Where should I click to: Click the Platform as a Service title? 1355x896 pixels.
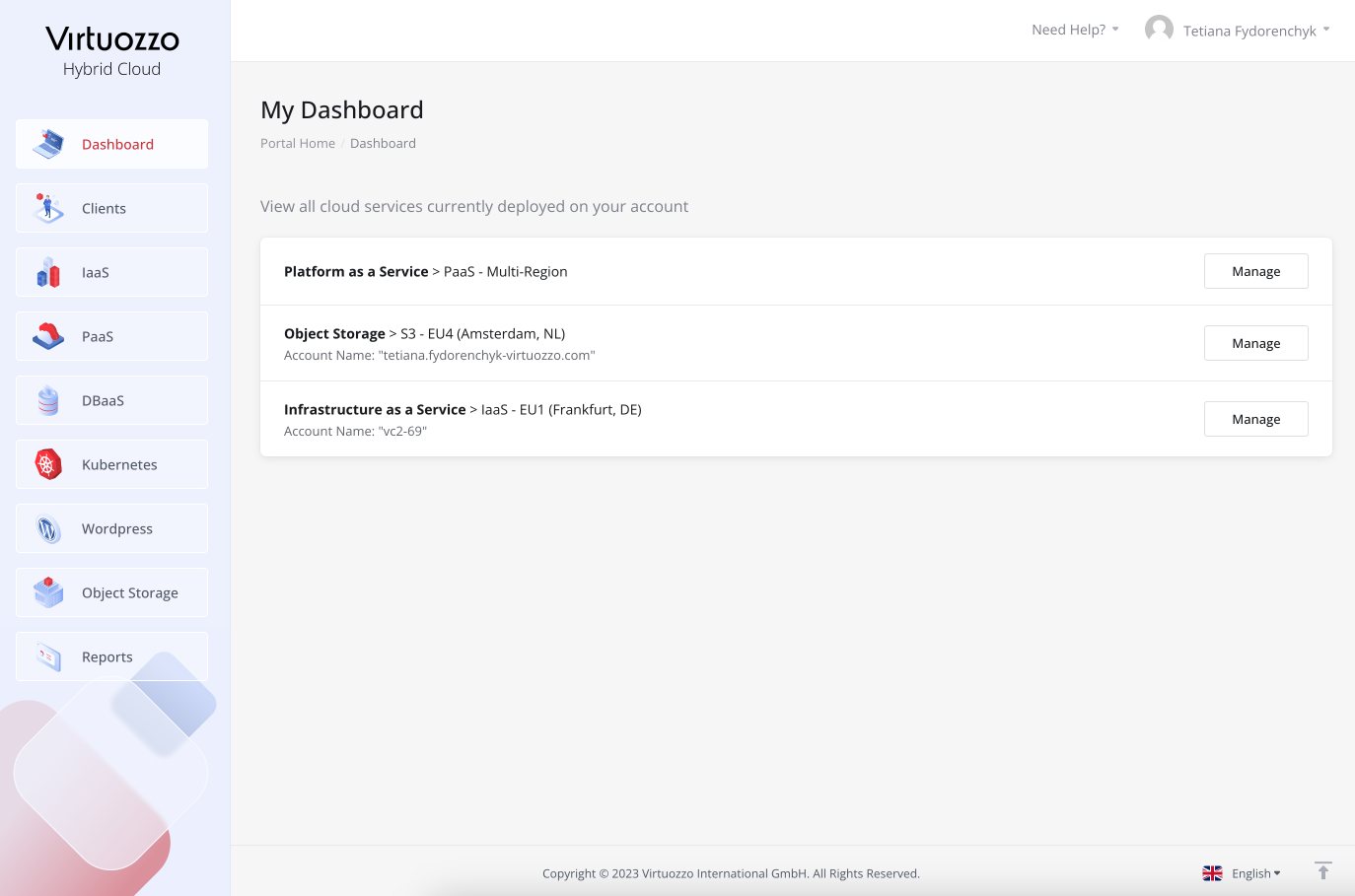[x=356, y=271]
